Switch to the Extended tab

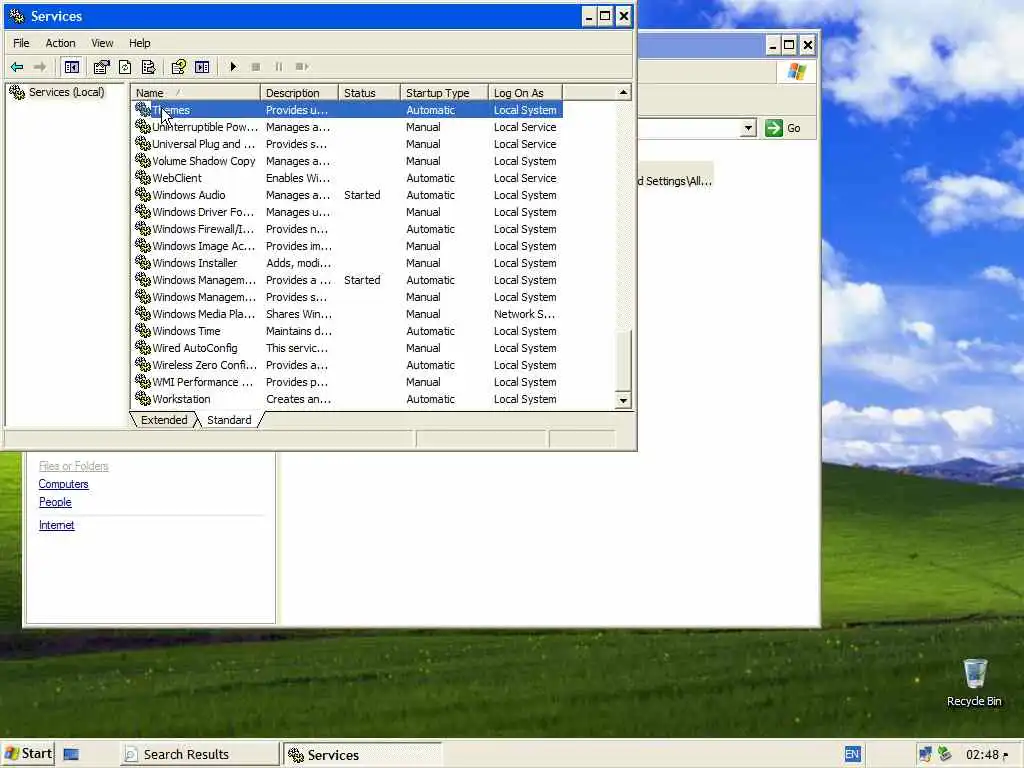[164, 420]
